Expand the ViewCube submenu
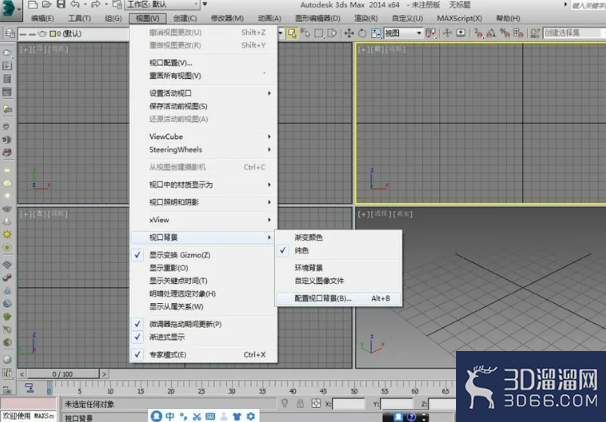The height and width of the screenshot is (422, 606). pyautogui.click(x=204, y=136)
